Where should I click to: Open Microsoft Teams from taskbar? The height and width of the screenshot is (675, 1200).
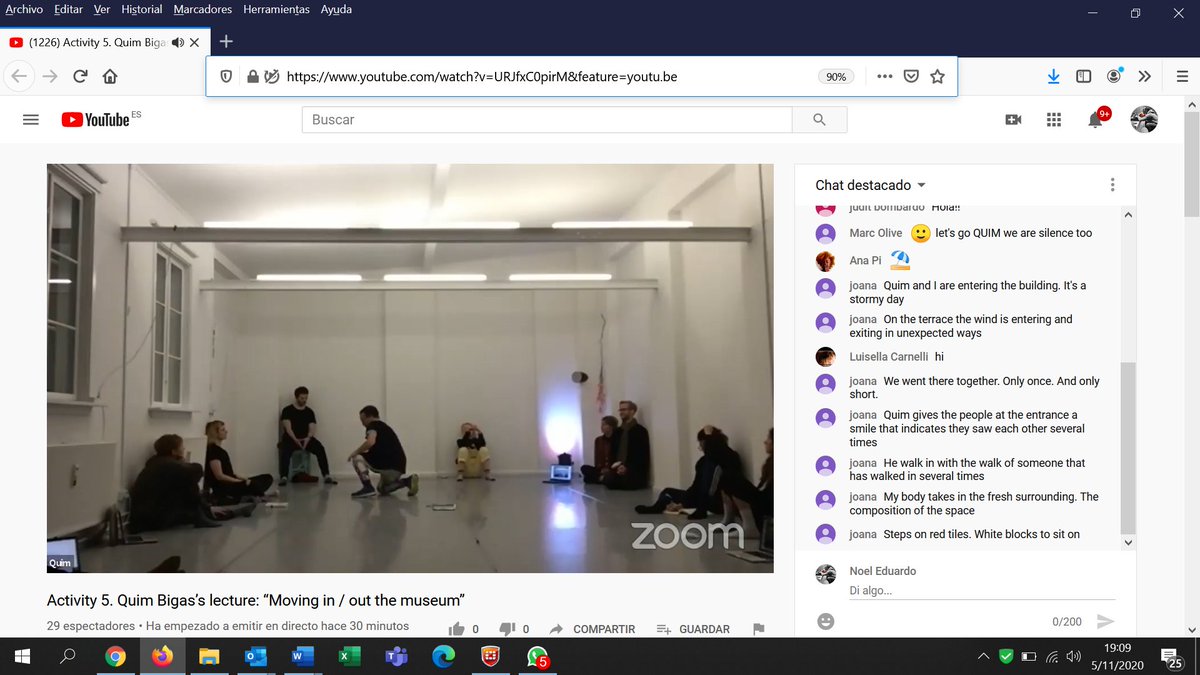click(x=396, y=657)
